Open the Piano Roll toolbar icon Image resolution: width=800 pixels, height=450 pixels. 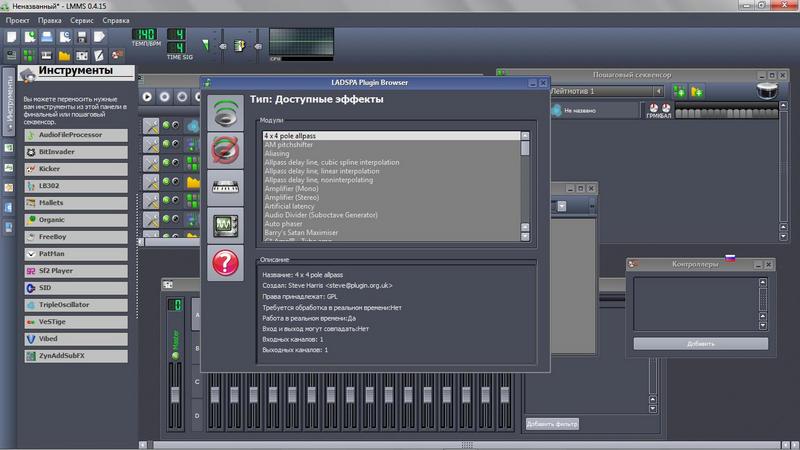click(x=47, y=55)
